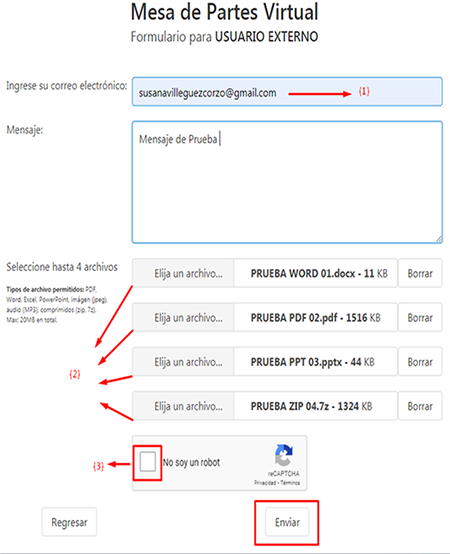Open the reCAPTCHA Privacidad link
Viewport: 450px width, 554px height.
coord(265,483)
